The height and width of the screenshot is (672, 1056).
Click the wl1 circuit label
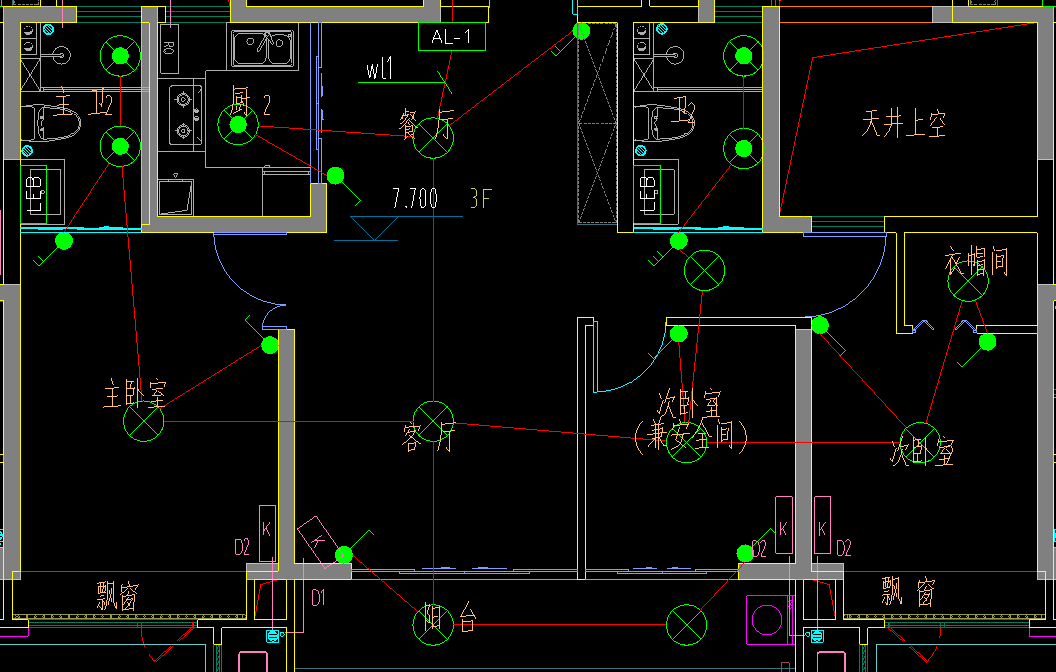[x=380, y=69]
